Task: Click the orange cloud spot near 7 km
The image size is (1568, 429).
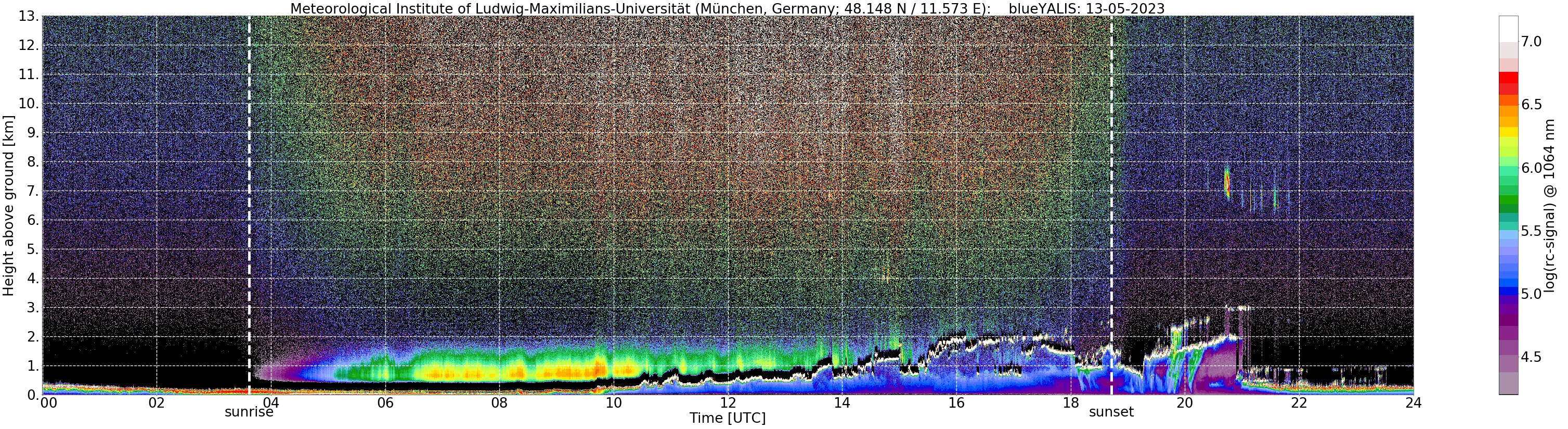Action: click(1227, 182)
